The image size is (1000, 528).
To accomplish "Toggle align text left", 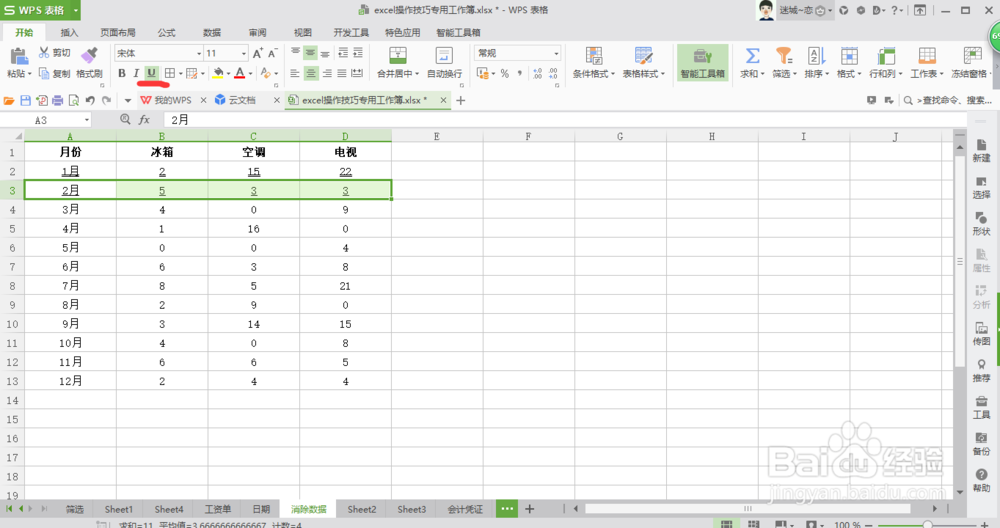I will (x=295, y=73).
